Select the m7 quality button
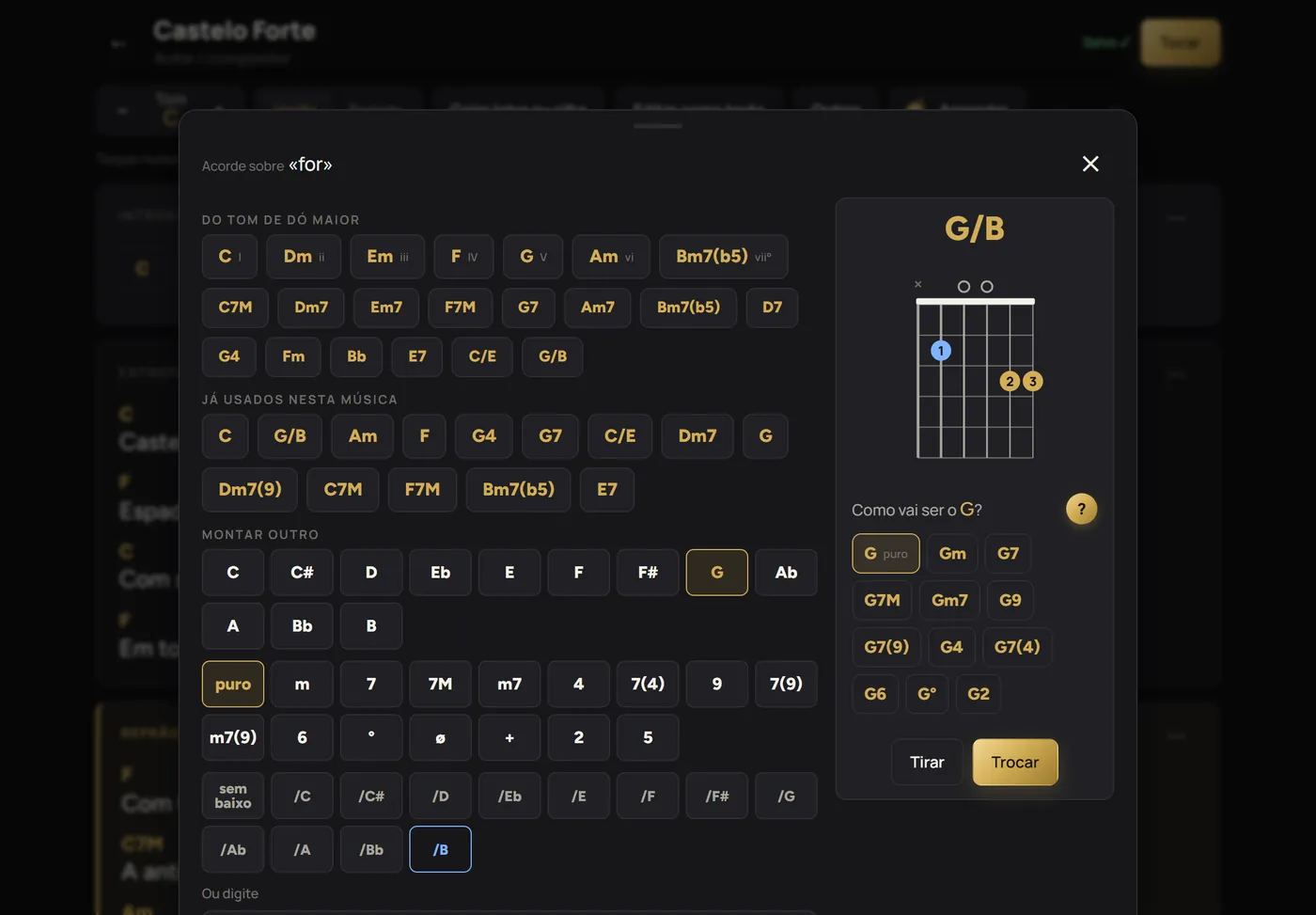The height and width of the screenshot is (915, 1316). (509, 685)
